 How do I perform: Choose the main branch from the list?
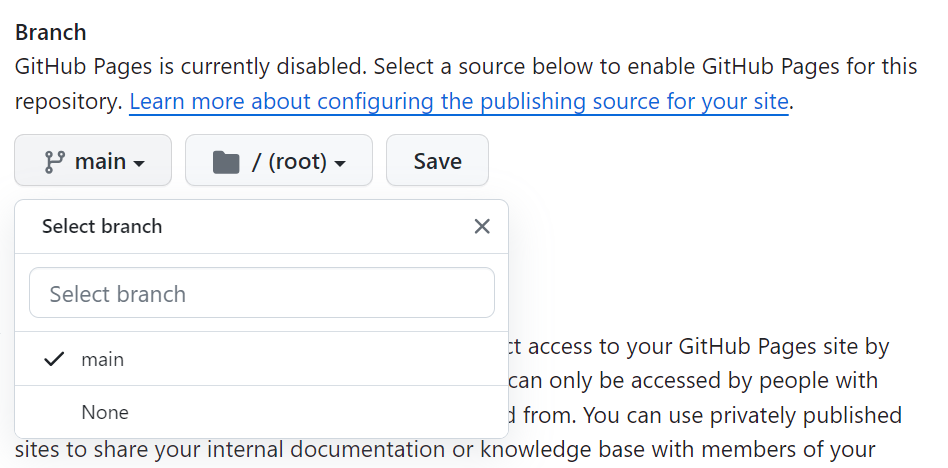pos(103,359)
